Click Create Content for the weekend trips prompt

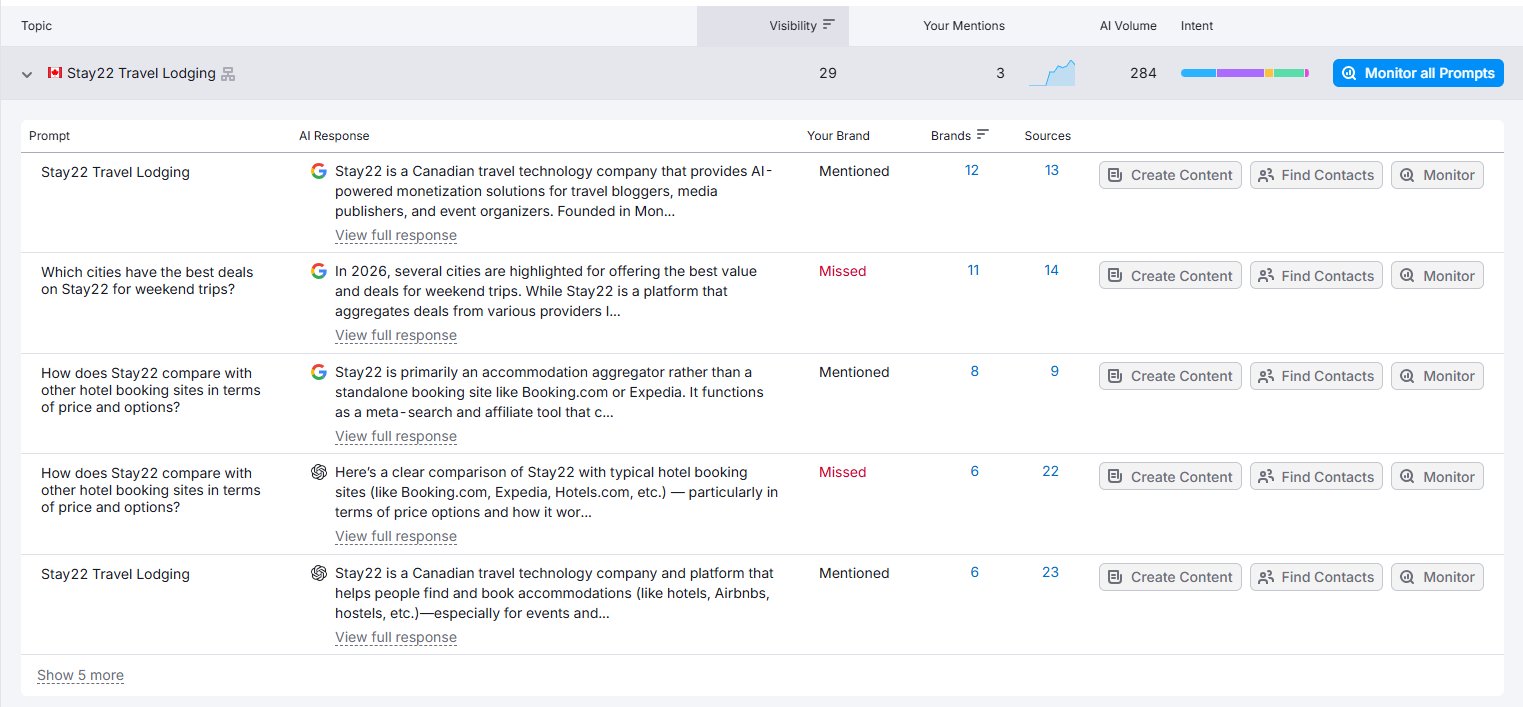coord(1170,276)
